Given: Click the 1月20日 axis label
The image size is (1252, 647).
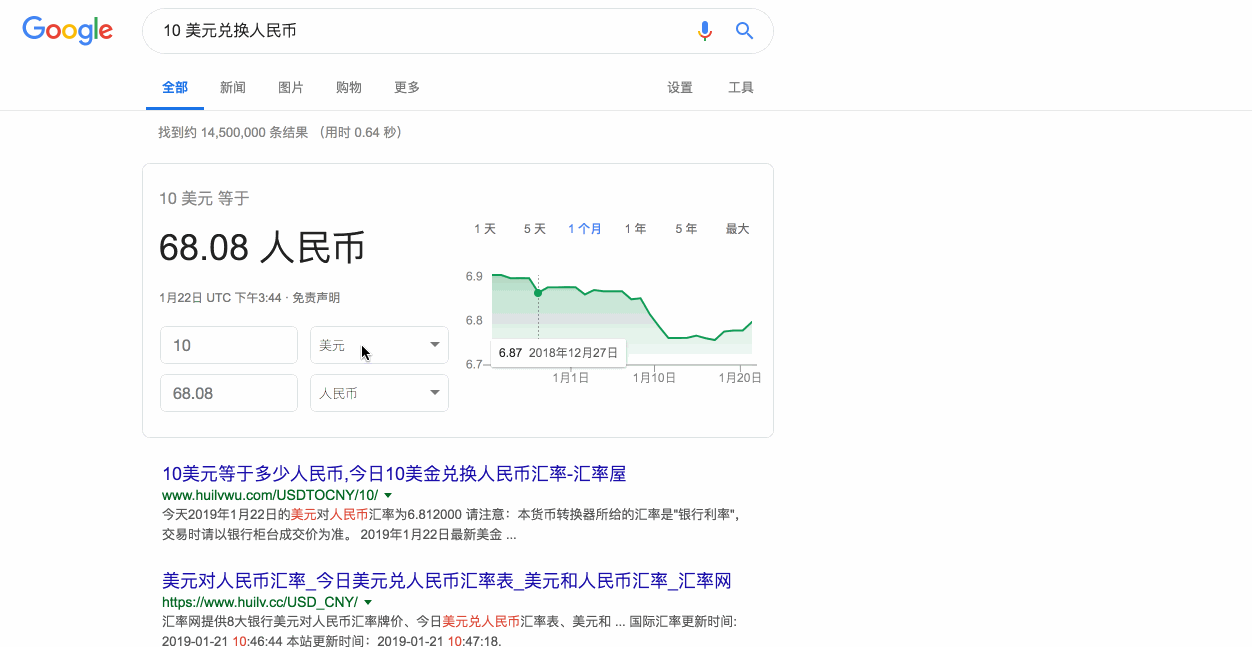Looking at the screenshot, I should 740,377.
